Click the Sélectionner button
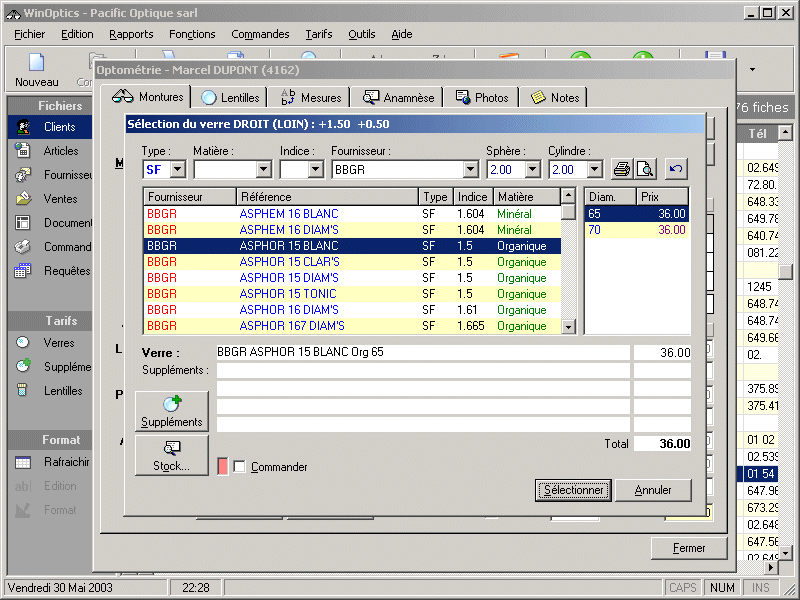 point(573,490)
